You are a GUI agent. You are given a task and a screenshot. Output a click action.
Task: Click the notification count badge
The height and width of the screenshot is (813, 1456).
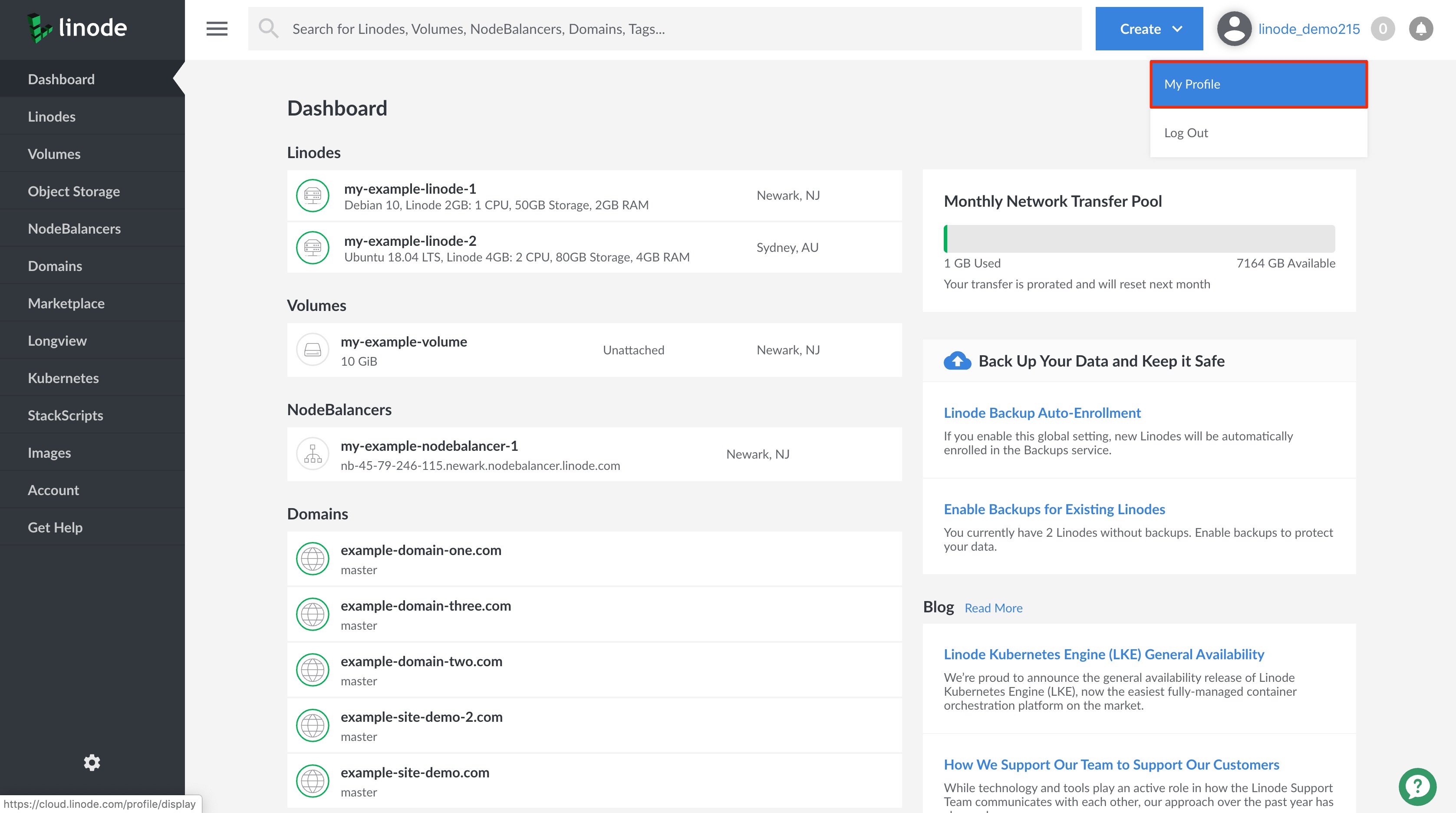click(x=1383, y=29)
